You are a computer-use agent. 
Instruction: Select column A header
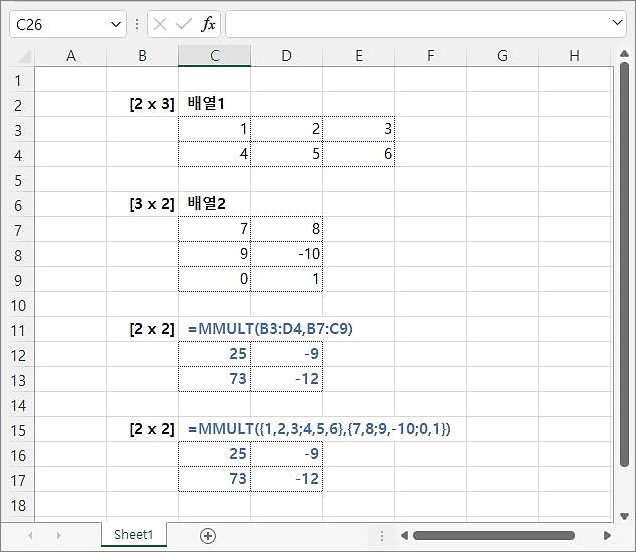(x=71, y=56)
